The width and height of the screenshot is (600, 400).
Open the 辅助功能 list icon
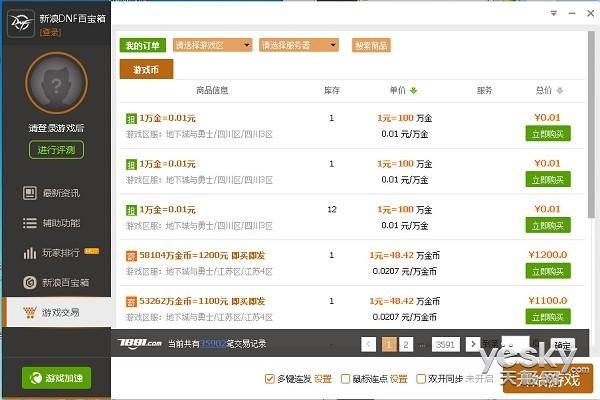29,223
